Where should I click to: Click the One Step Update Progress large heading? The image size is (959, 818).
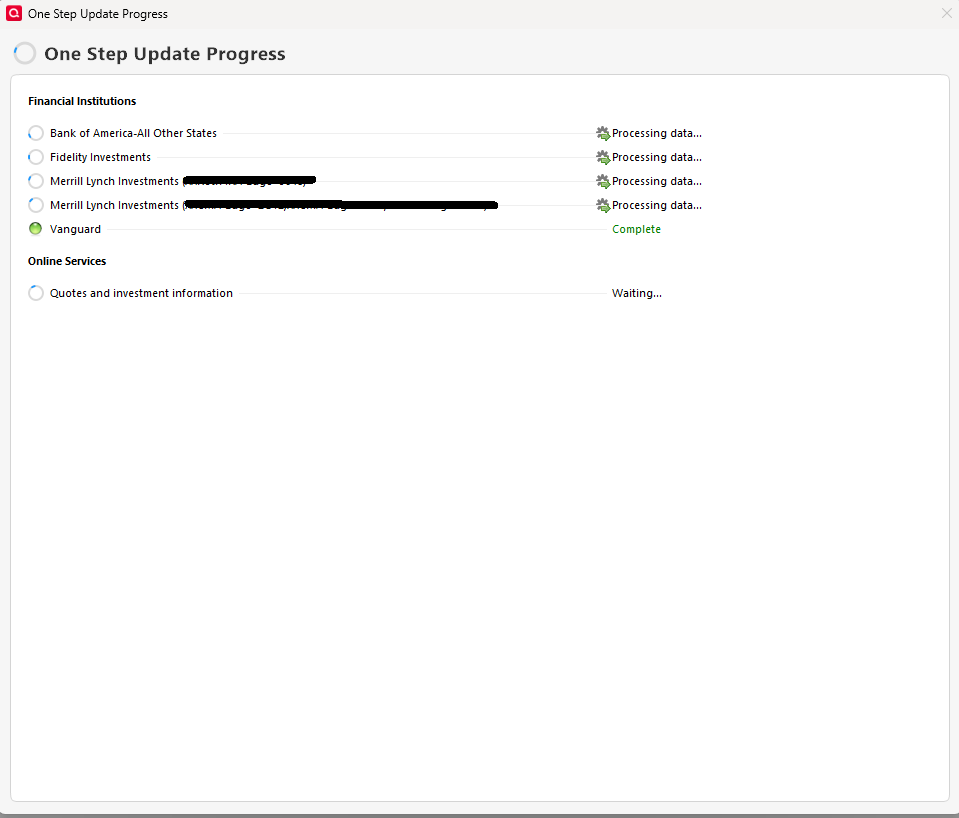click(x=165, y=54)
